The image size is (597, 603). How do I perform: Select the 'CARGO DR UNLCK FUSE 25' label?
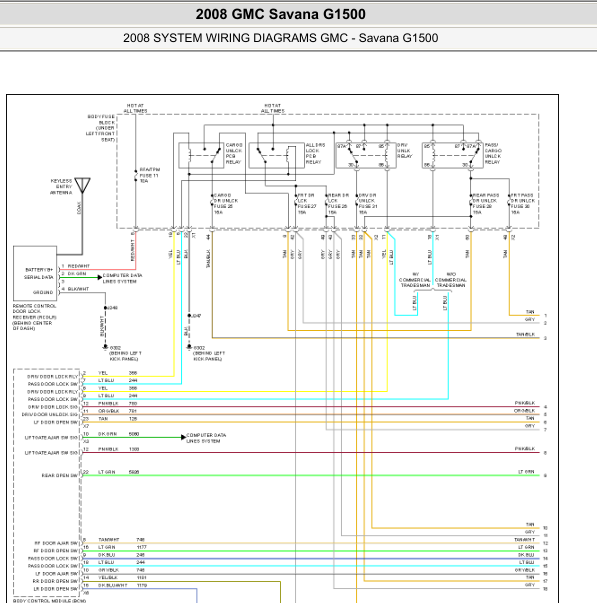(x=226, y=204)
